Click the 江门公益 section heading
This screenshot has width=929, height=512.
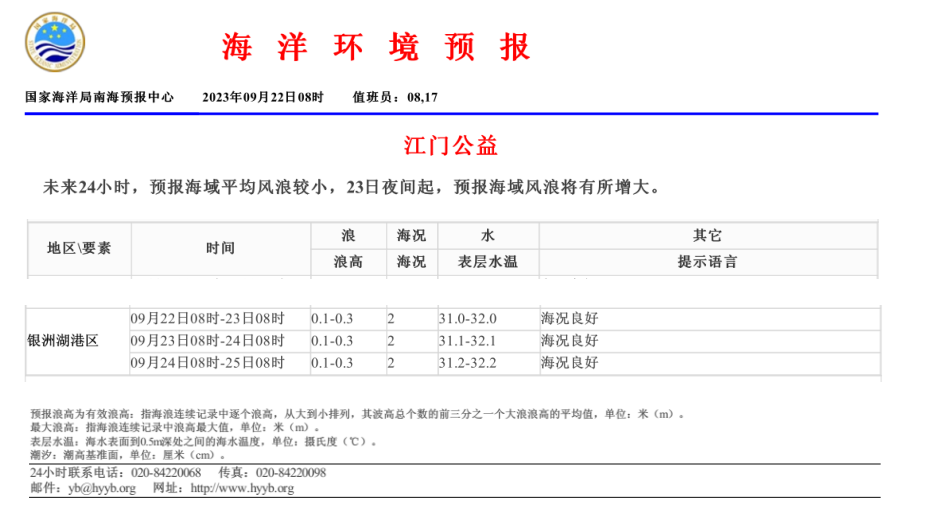click(x=451, y=146)
